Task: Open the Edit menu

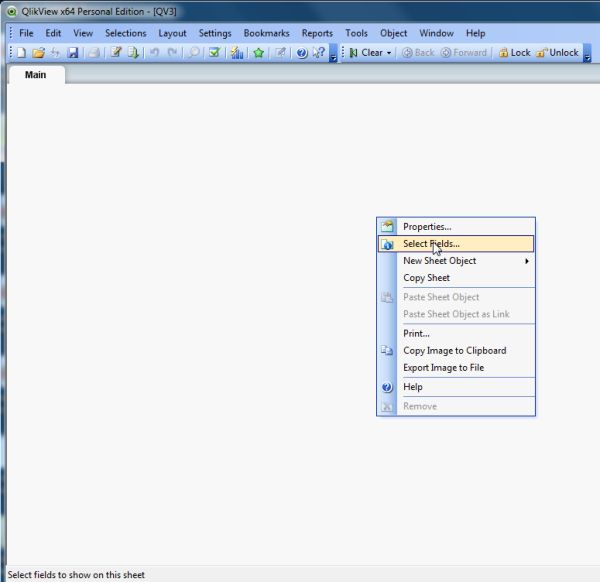Action: tap(53, 33)
